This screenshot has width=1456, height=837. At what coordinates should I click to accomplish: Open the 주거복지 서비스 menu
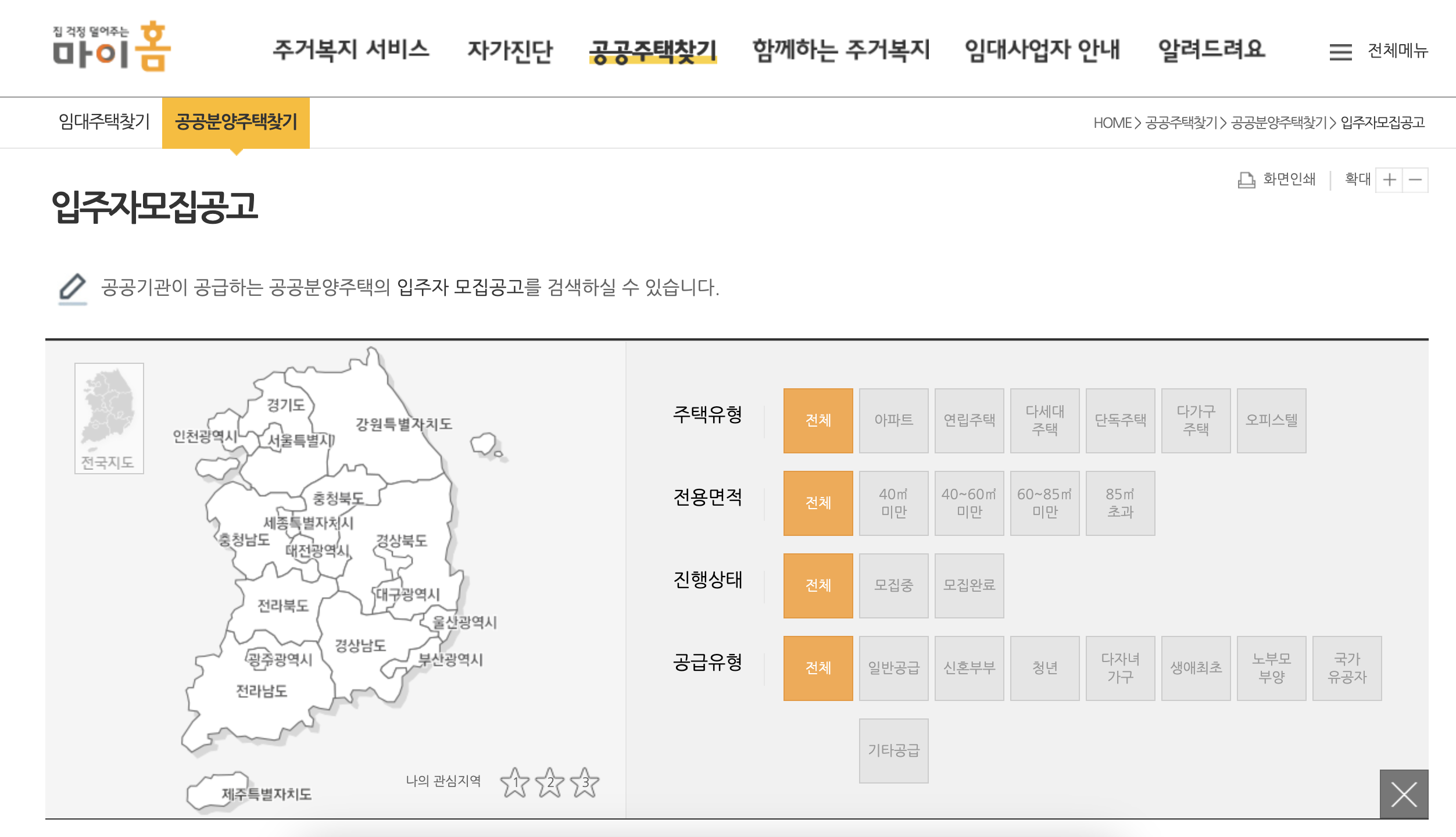351,50
